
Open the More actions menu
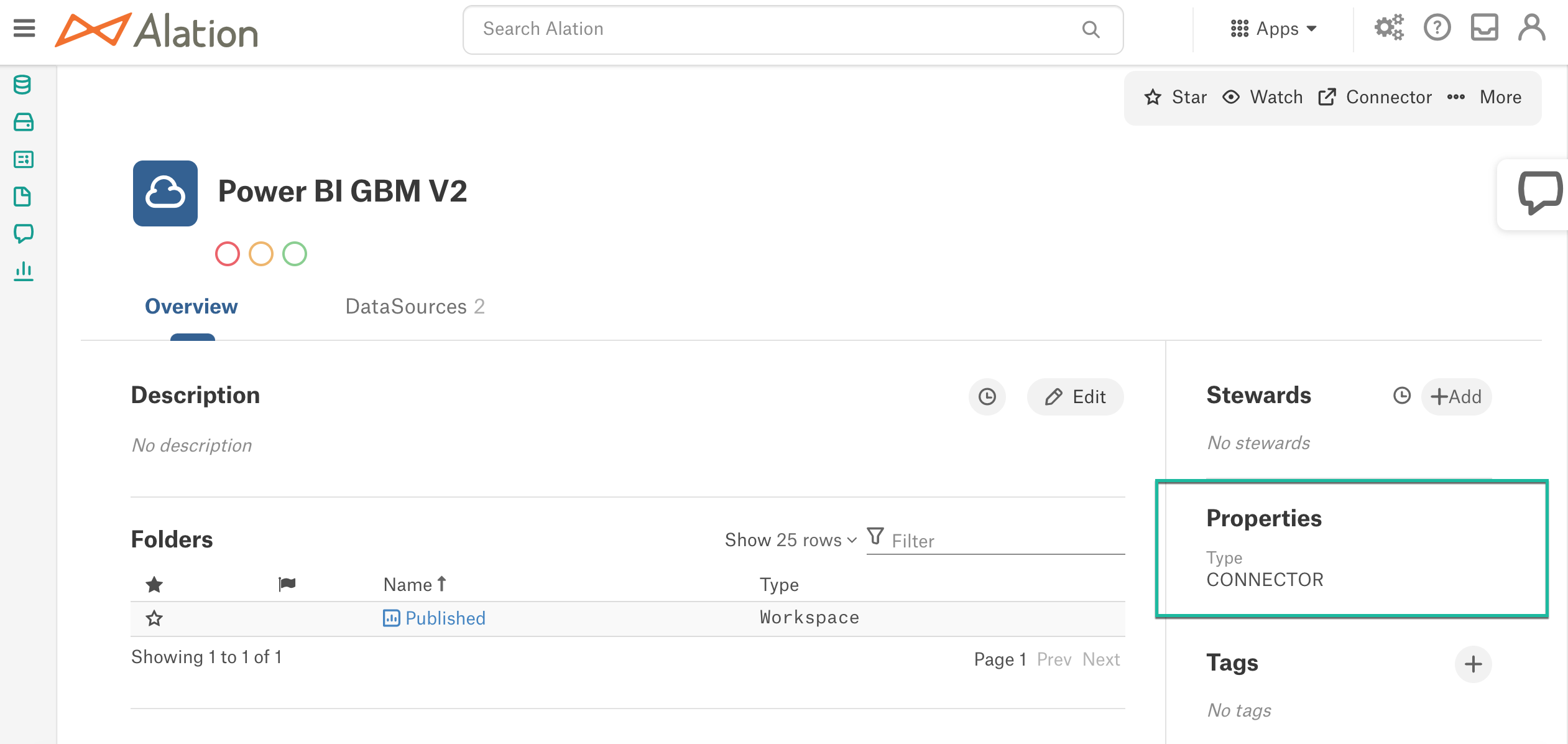tap(1483, 97)
